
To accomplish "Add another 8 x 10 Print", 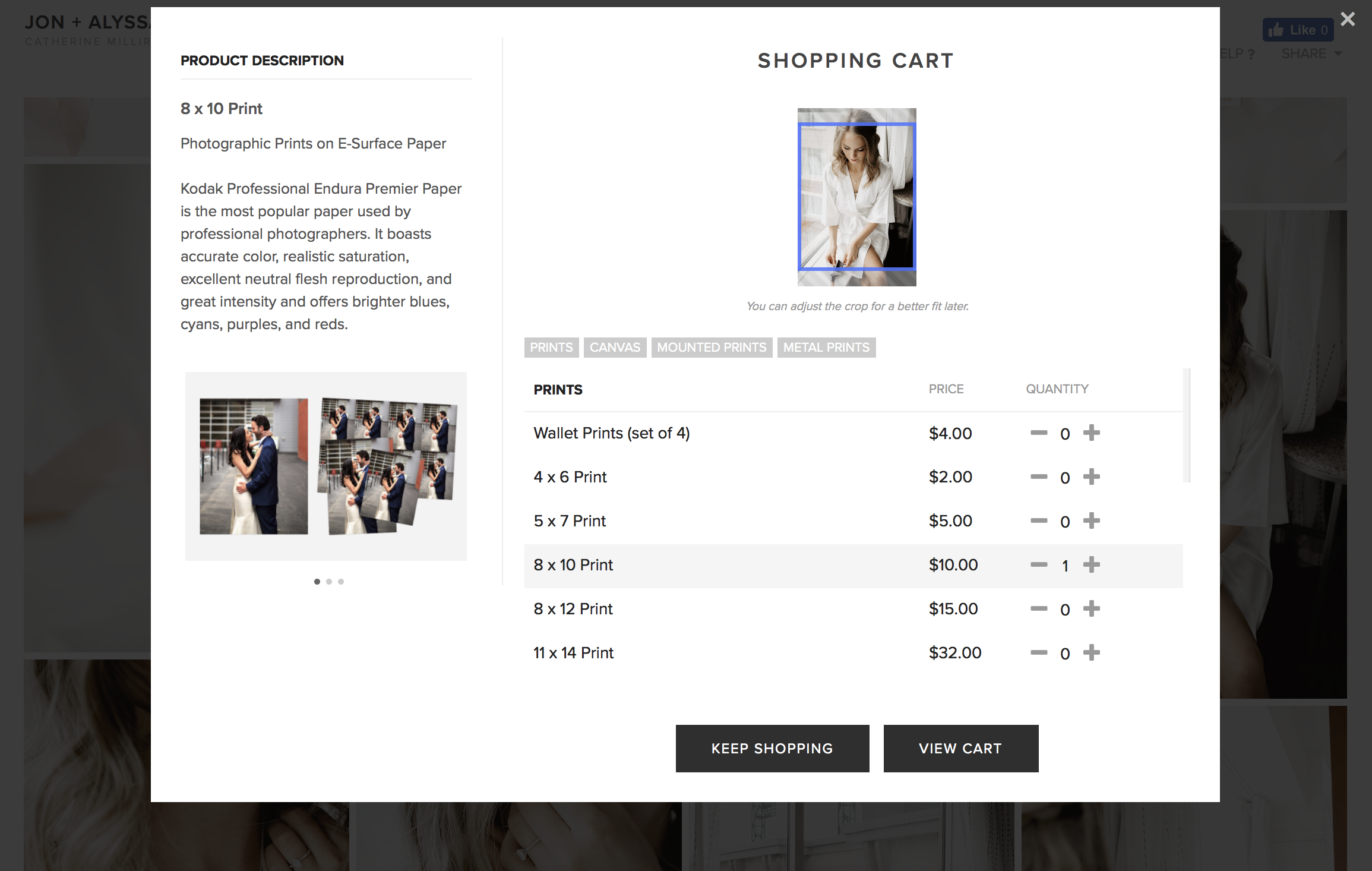I will (x=1091, y=565).
